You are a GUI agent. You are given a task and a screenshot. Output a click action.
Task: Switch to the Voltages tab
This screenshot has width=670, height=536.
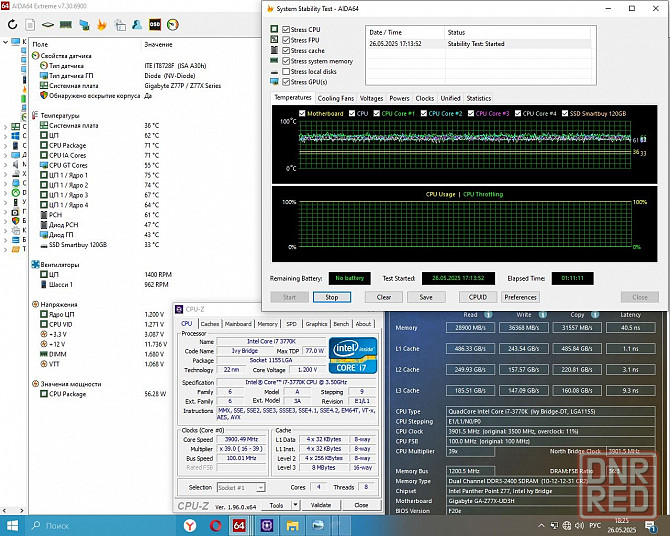[x=371, y=98]
